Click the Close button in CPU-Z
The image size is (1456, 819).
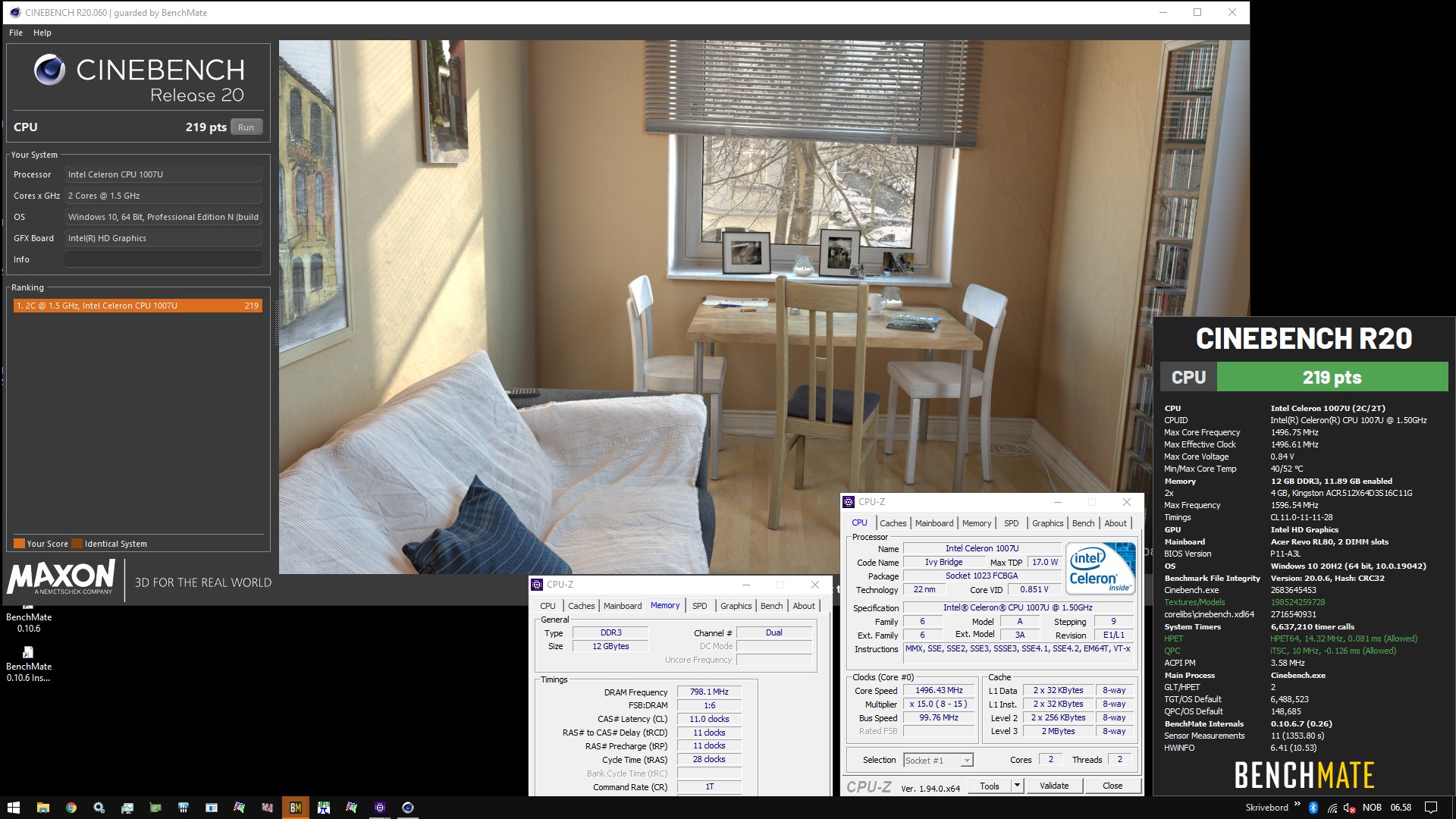pyautogui.click(x=1112, y=786)
